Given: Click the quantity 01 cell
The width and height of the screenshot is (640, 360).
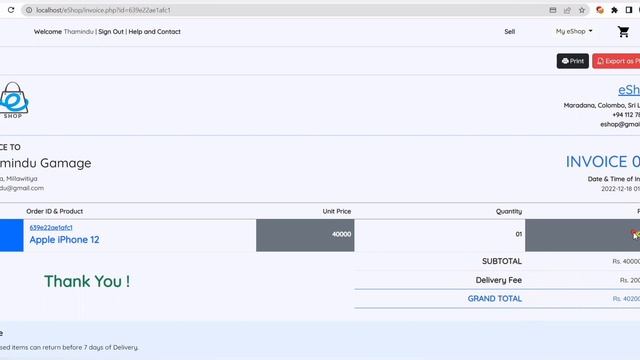Looking at the screenshot, I should 440,235.
